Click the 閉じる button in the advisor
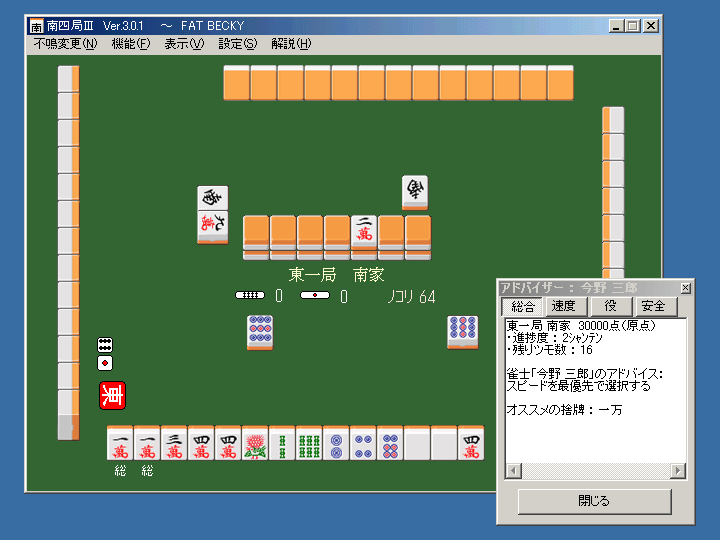Viewport: 720px width, 540px height. 595,501
